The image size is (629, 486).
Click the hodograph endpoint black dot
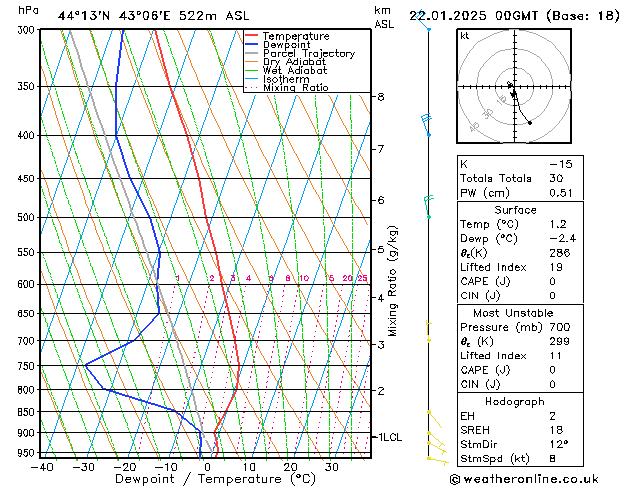coord(530,123)
